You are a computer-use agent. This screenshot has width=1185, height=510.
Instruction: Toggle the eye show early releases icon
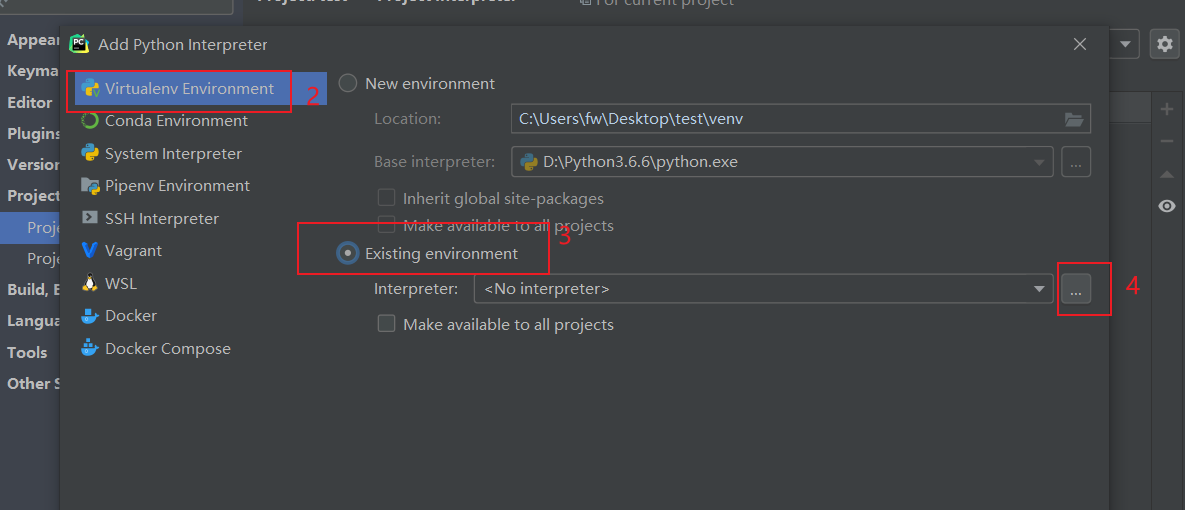point(1166,206)
